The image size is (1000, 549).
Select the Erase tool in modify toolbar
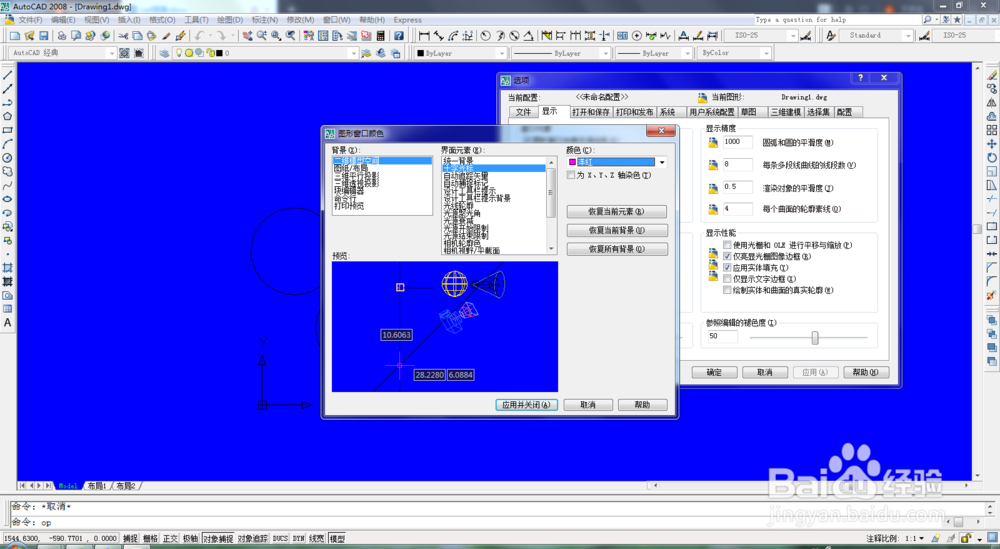tap(992, 75)
